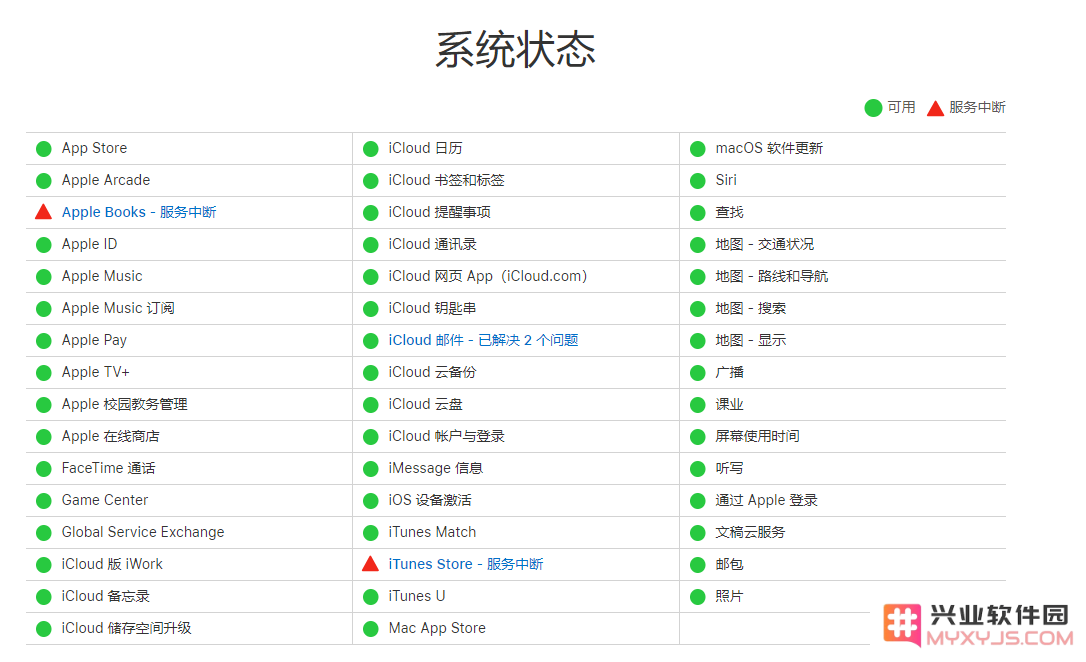The height and width of the screenshot is (662, 1086).
Task: Select the 文稿云服务 row text
Action: coord(750,532)
